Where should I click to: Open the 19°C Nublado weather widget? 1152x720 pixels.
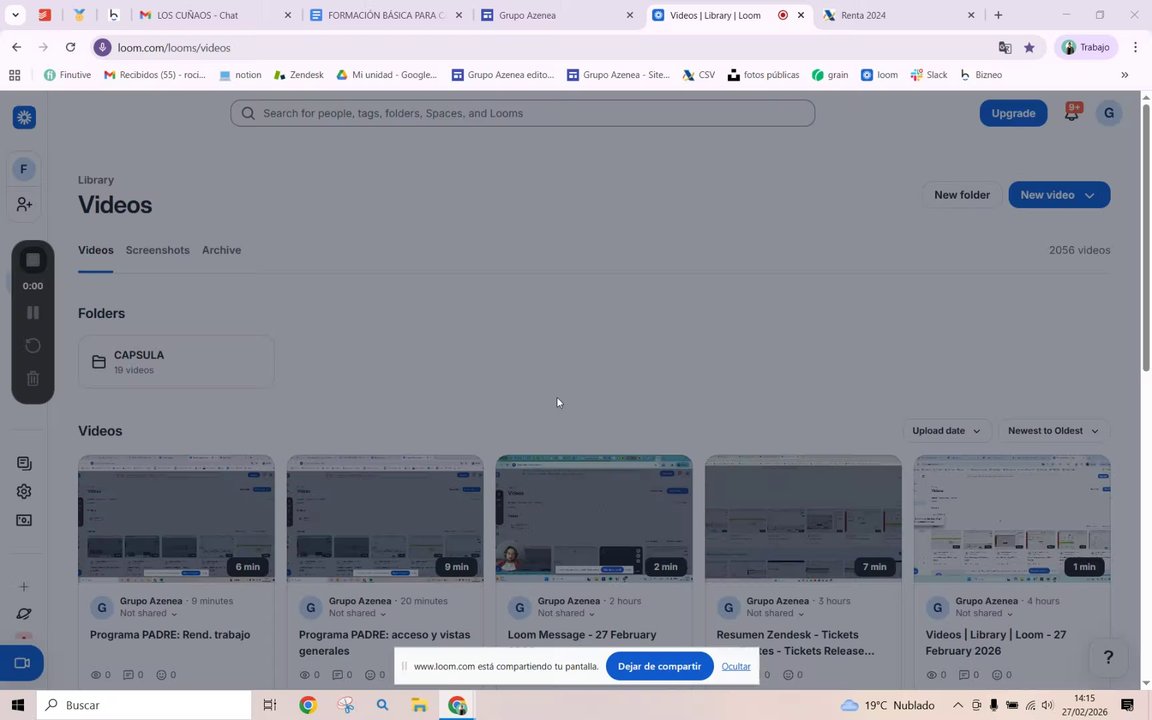point(888,705)
